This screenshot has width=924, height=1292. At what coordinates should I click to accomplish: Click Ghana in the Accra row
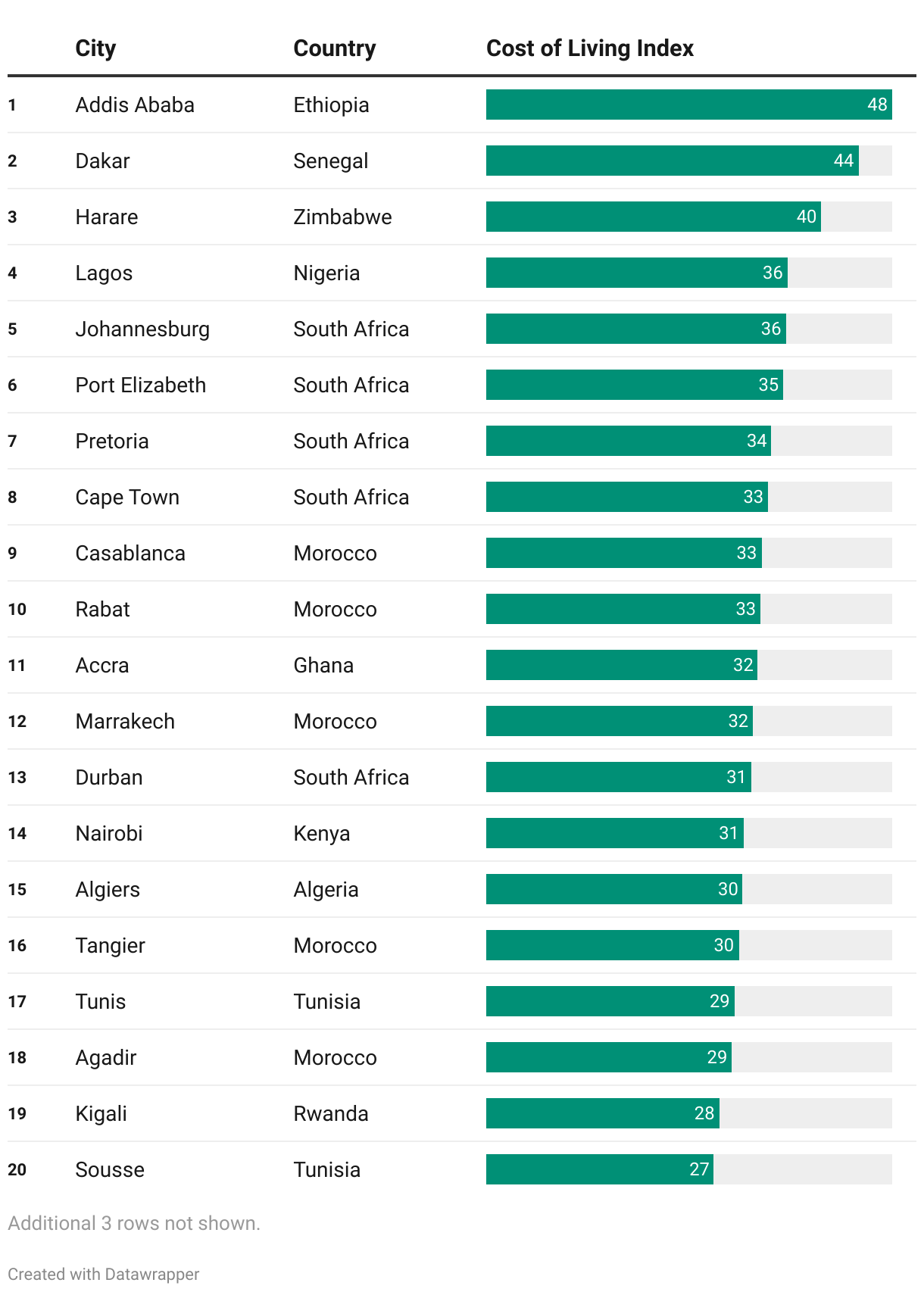(323, 665)
